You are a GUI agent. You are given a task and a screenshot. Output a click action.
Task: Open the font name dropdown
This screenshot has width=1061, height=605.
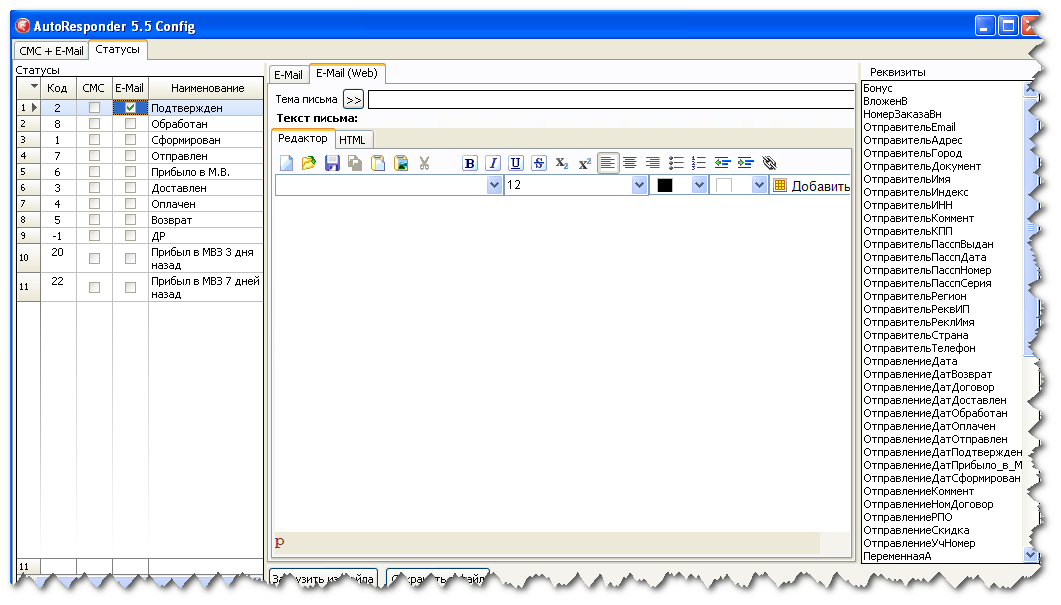(x=494, y=185)
